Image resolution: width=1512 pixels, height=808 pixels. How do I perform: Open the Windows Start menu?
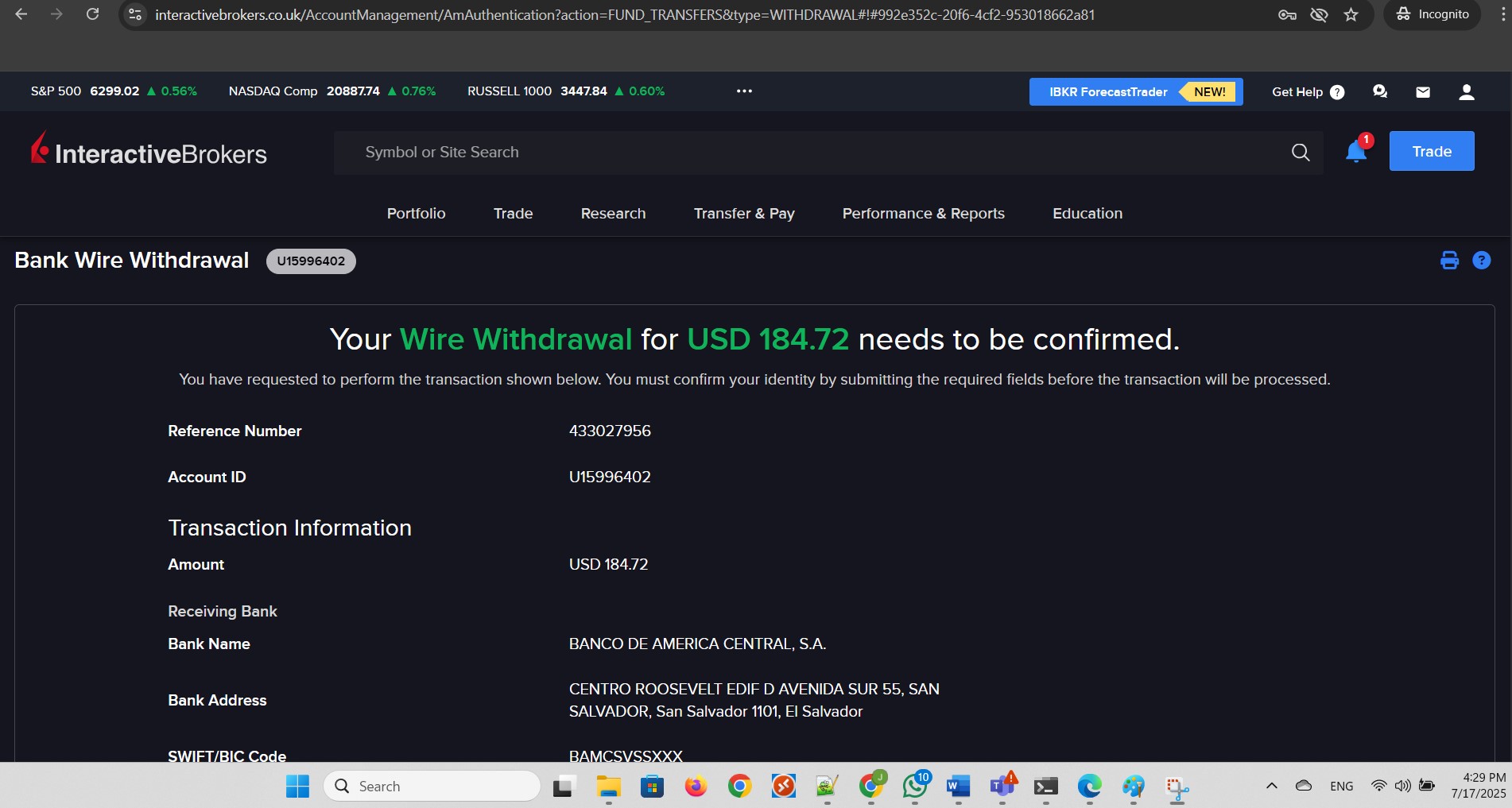point(297,786)
